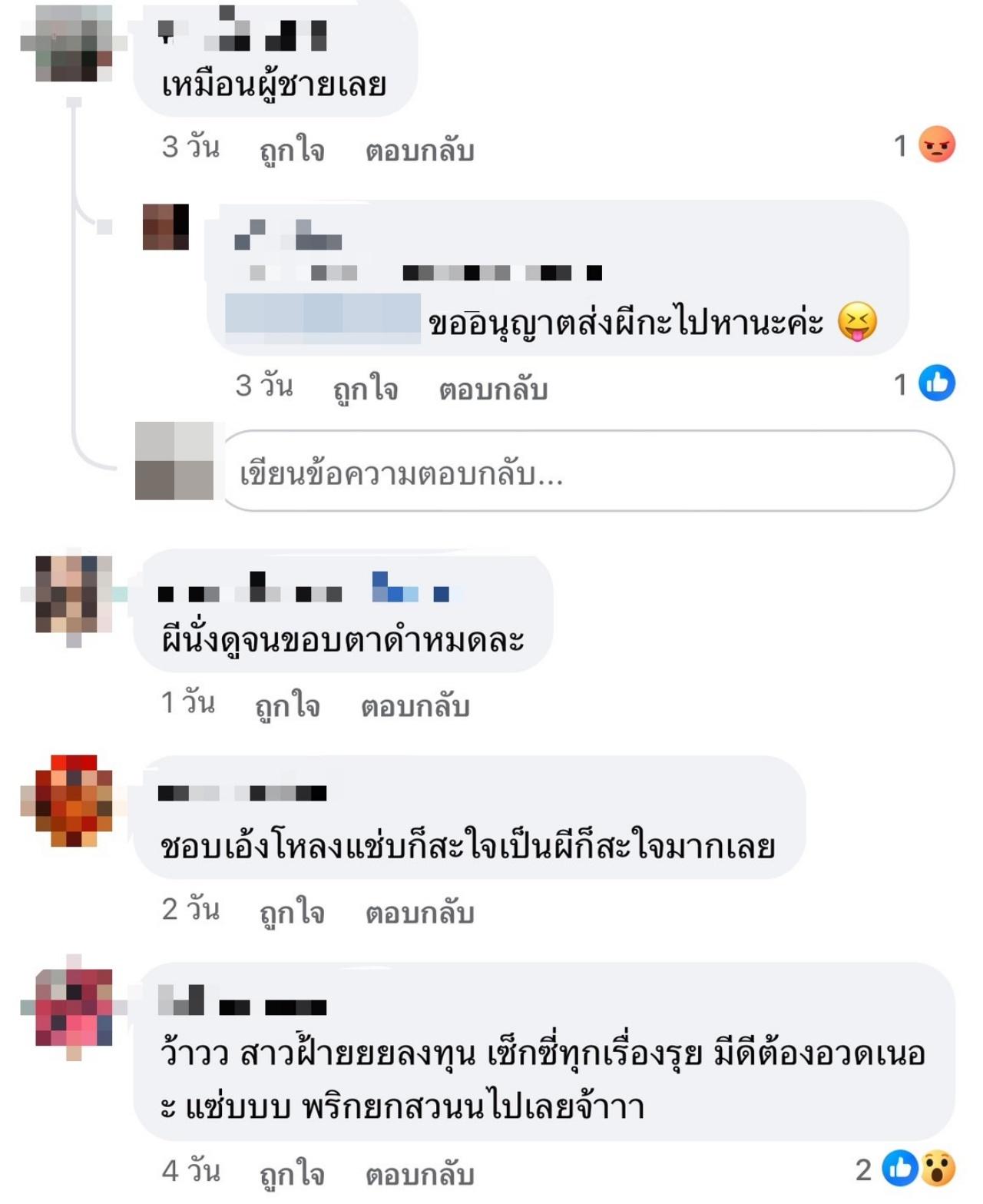983x1204 pixels.
Task: Click ตอบกลับ under the nested reply
Action: pos(493,388)
